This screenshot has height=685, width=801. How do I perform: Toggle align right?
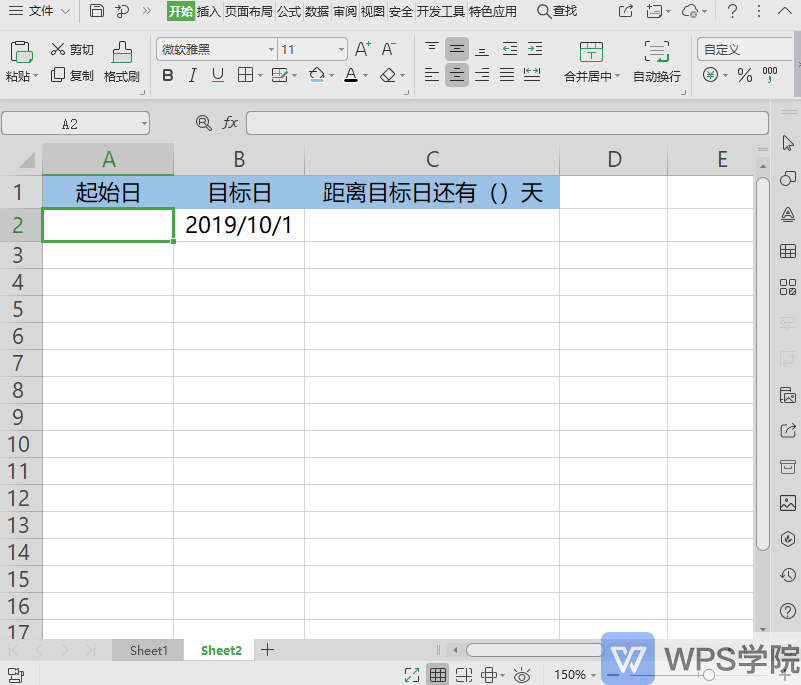point(482,76)
